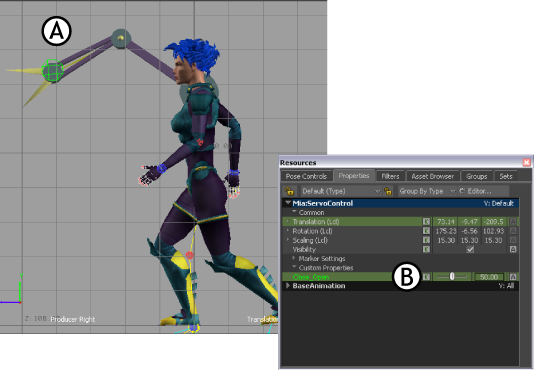Viewport: 534px width, 370px height.
Task: Click the axis gizmo in the viewport corner
Action: (12, 290)
